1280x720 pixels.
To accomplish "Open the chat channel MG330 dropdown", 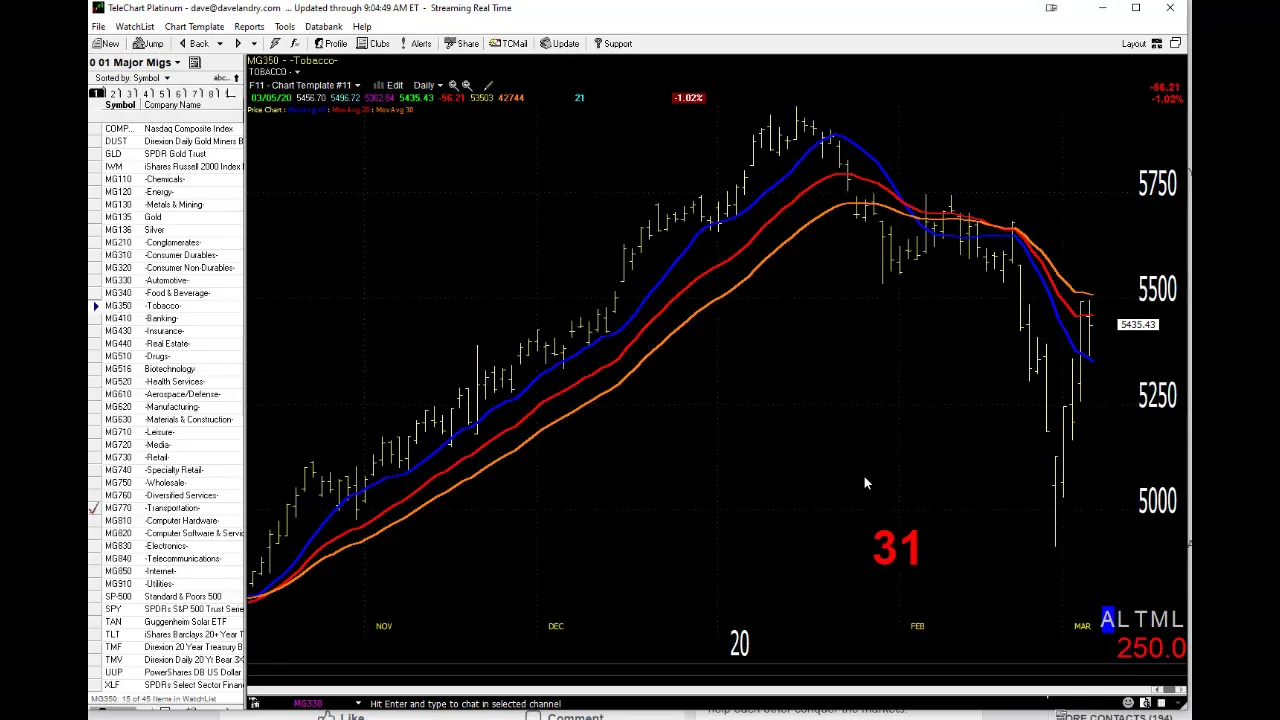I will click(x=358, y=704).
